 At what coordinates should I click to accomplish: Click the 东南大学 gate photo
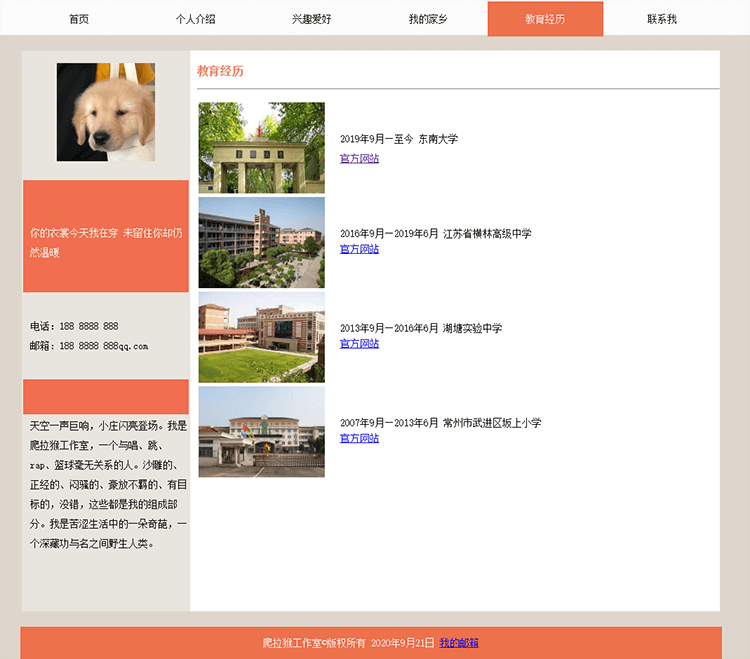(262, 147)
